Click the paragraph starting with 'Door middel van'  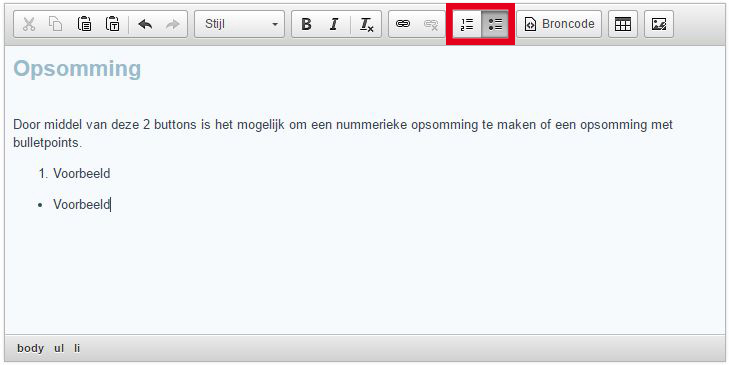point(343,133)
